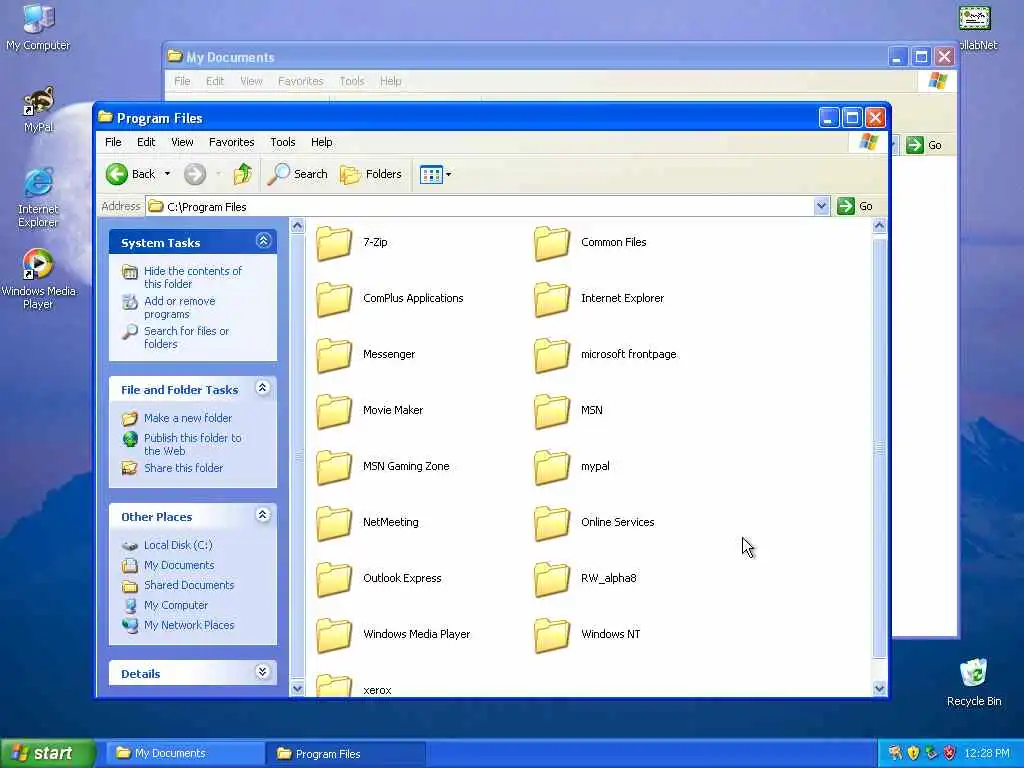Click file list scroll down arrow
Screen dimensions: 1024x768
pos(879,688)
